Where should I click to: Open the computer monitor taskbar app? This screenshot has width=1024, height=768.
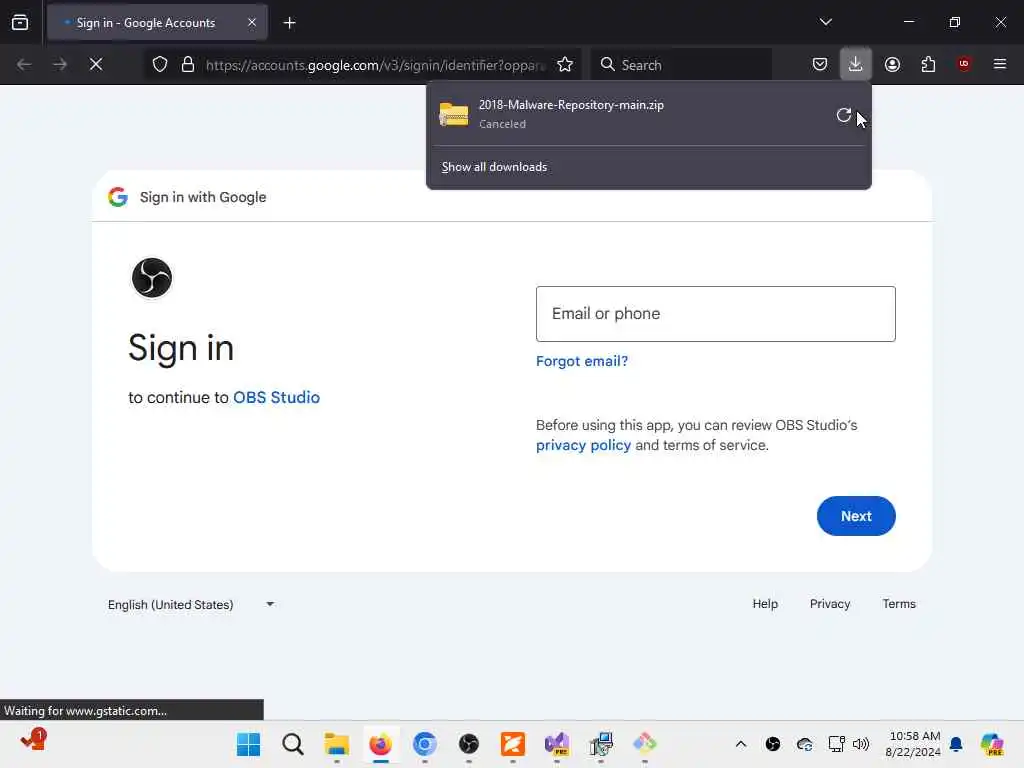pos(601,744)
